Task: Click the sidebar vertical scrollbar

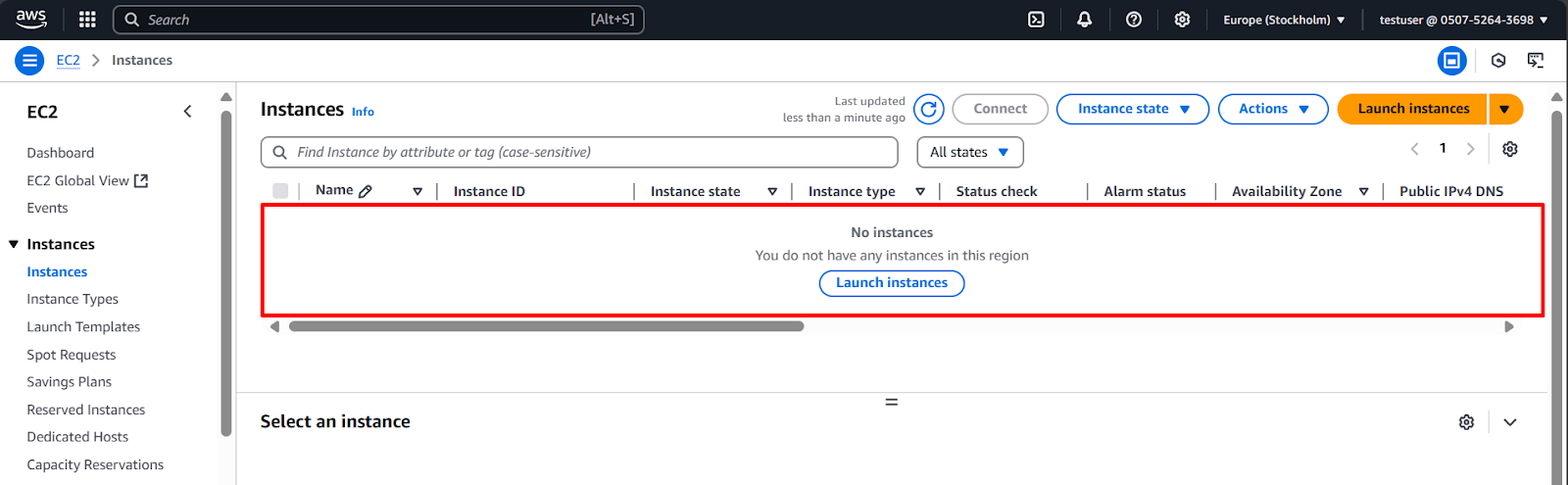Action: (226, 274)
